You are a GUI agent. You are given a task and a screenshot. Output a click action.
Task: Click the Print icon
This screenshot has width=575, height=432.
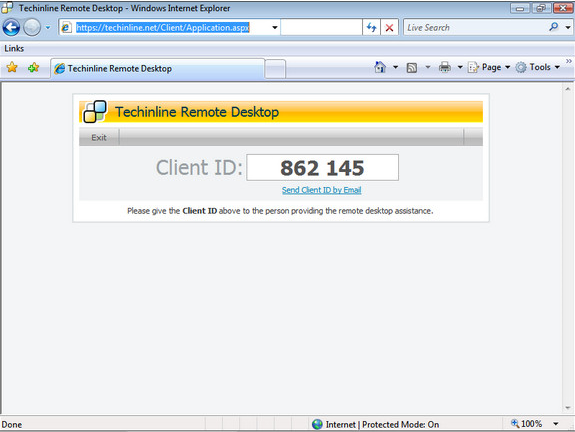[445, 67]
